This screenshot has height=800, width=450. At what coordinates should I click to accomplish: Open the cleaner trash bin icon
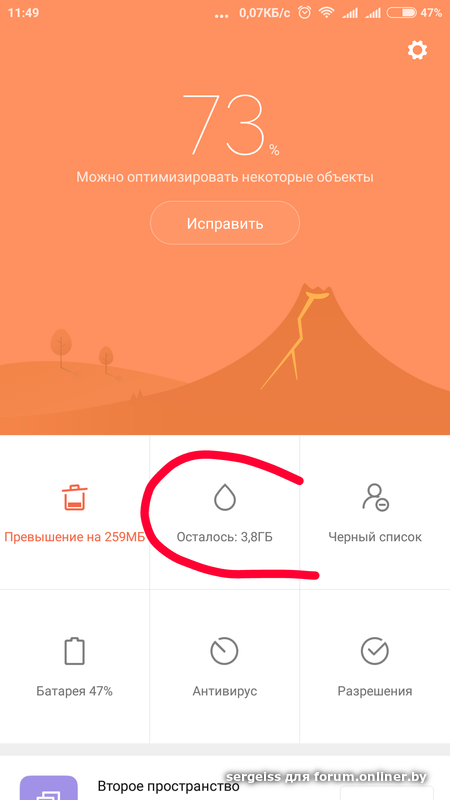point(75,497)
